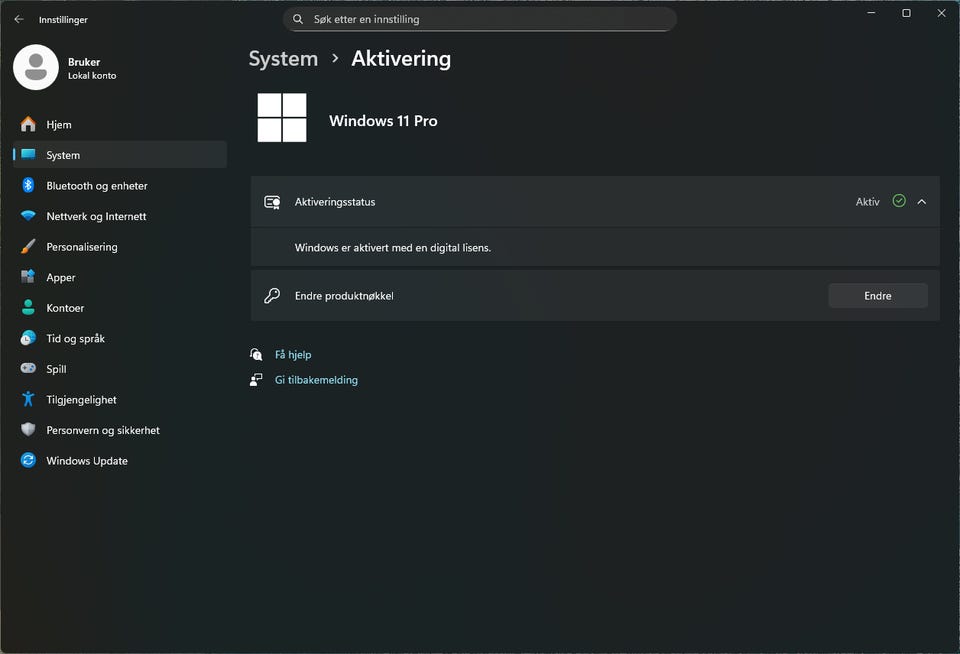Image resolution: width=960 pixels, height=654 pixels.
Task: Click the Bruker account name
Action: 84,62
